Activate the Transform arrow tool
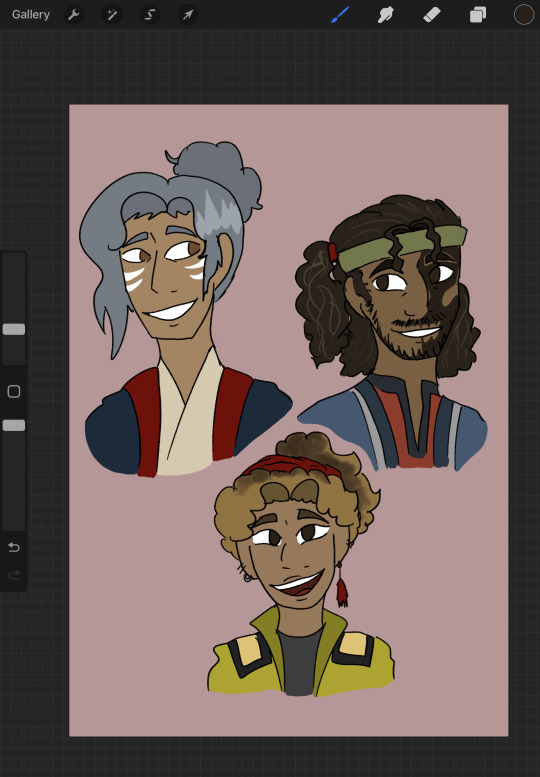Screen dimensions: 540x777 coord(188,15)
